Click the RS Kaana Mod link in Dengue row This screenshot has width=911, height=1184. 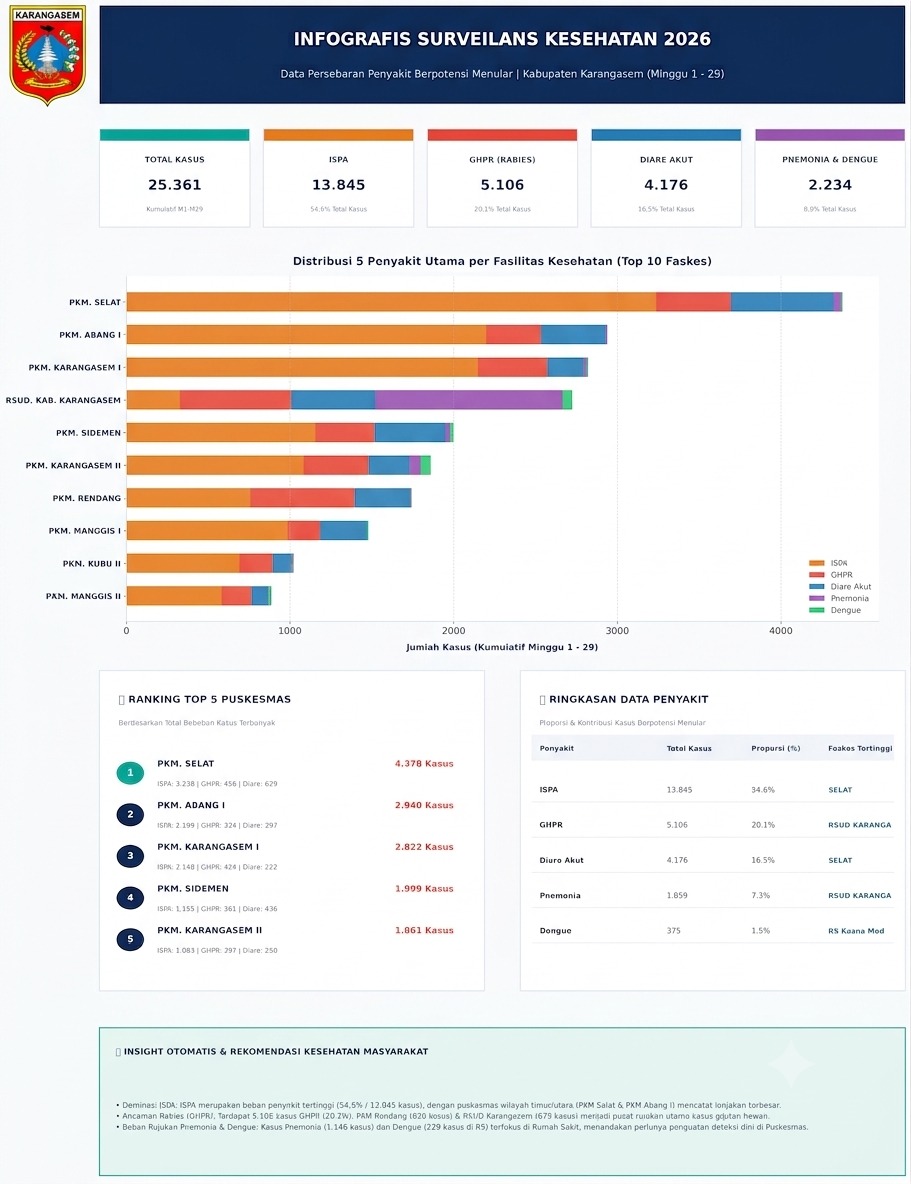tap(856, 931)
